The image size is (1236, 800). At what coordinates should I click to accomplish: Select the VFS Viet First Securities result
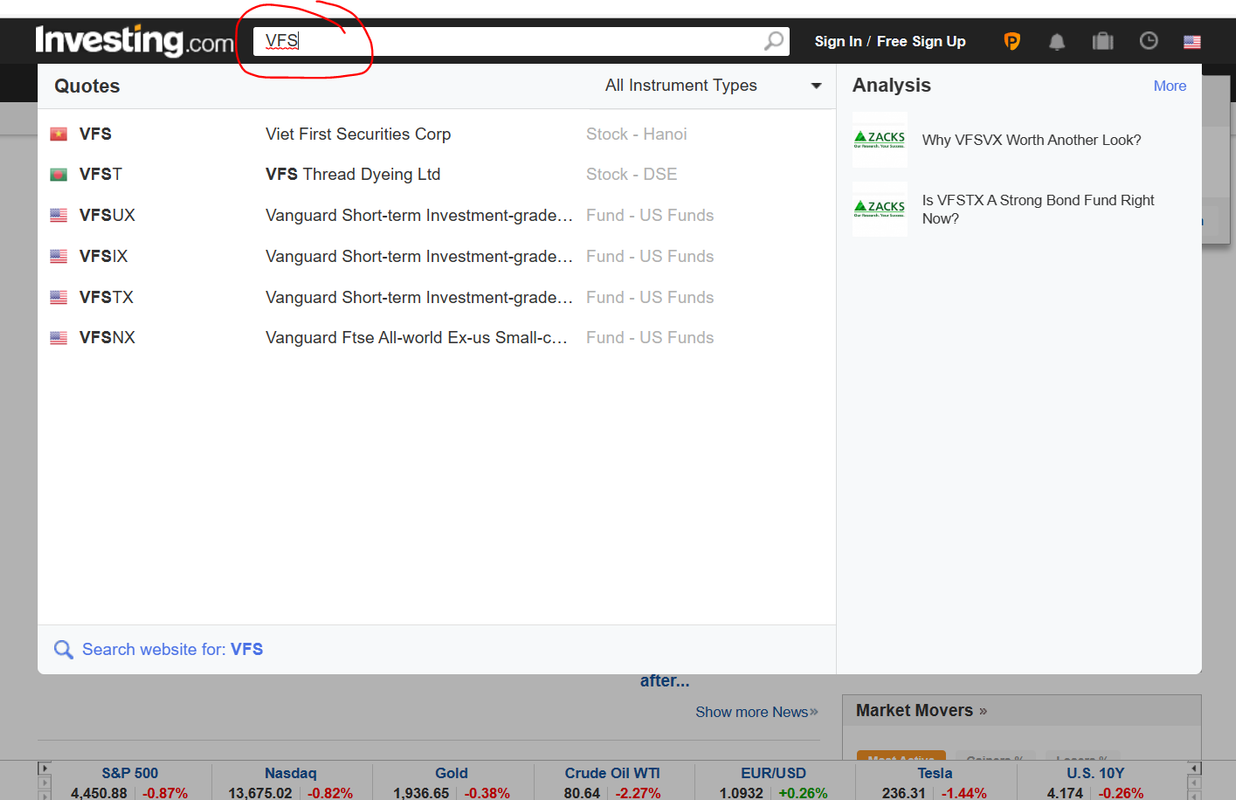pyautogui.click(x=436, y=134)
